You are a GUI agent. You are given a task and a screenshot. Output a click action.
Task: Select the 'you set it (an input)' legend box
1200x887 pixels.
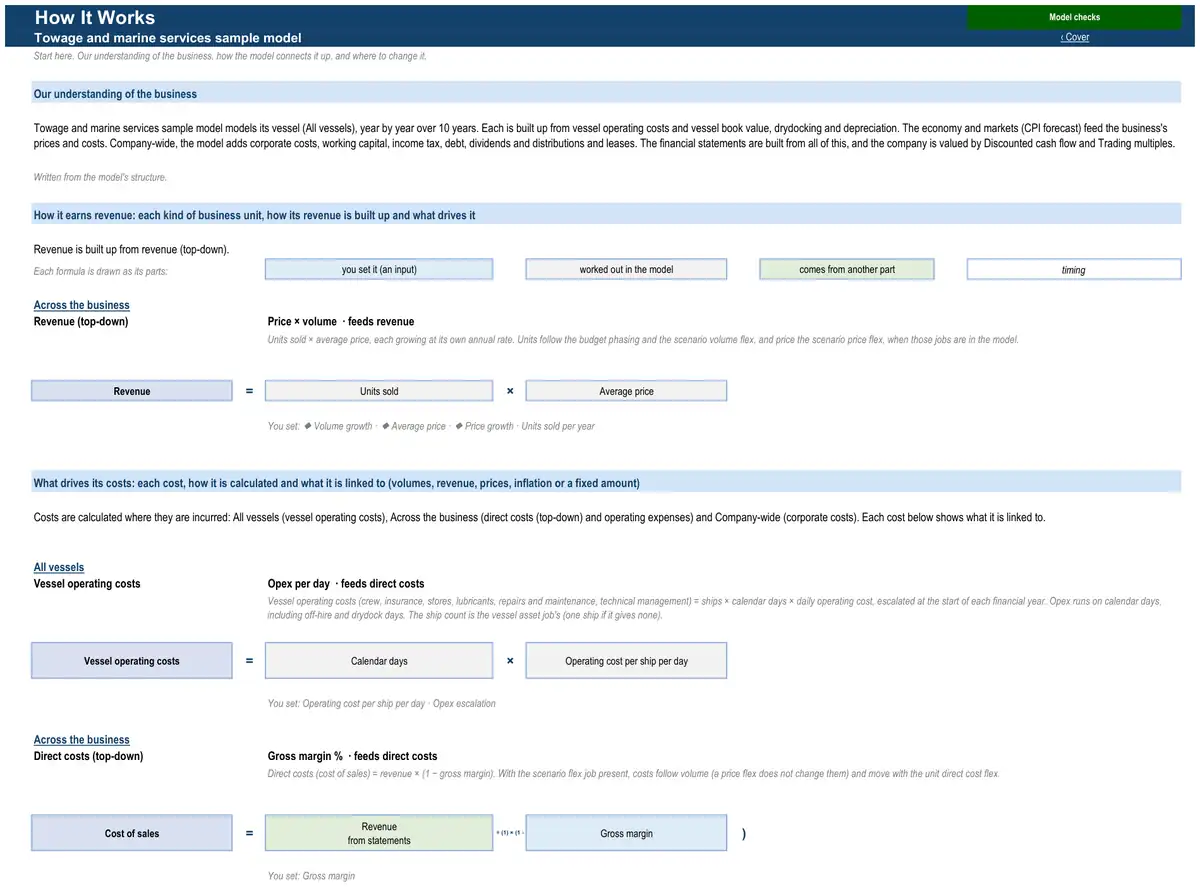[x=379, y=270]
